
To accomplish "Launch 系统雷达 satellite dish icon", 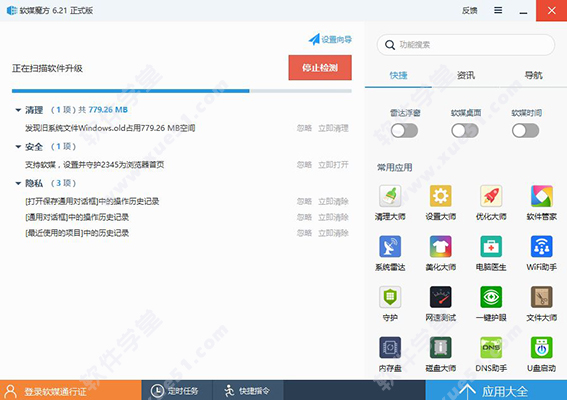I will click(390, 247).
